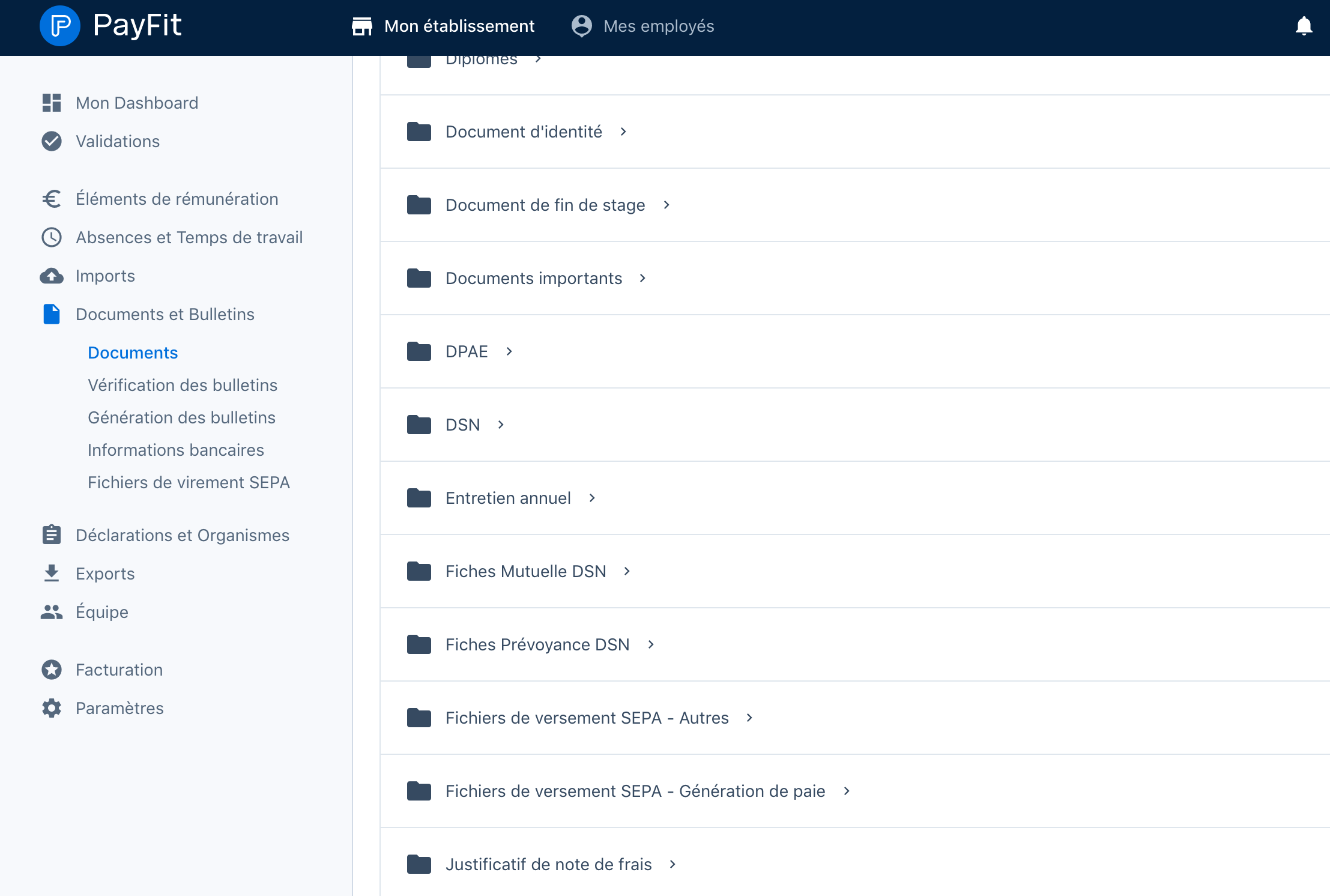Open Facturation in the sidebar

[x=119, y=670]
